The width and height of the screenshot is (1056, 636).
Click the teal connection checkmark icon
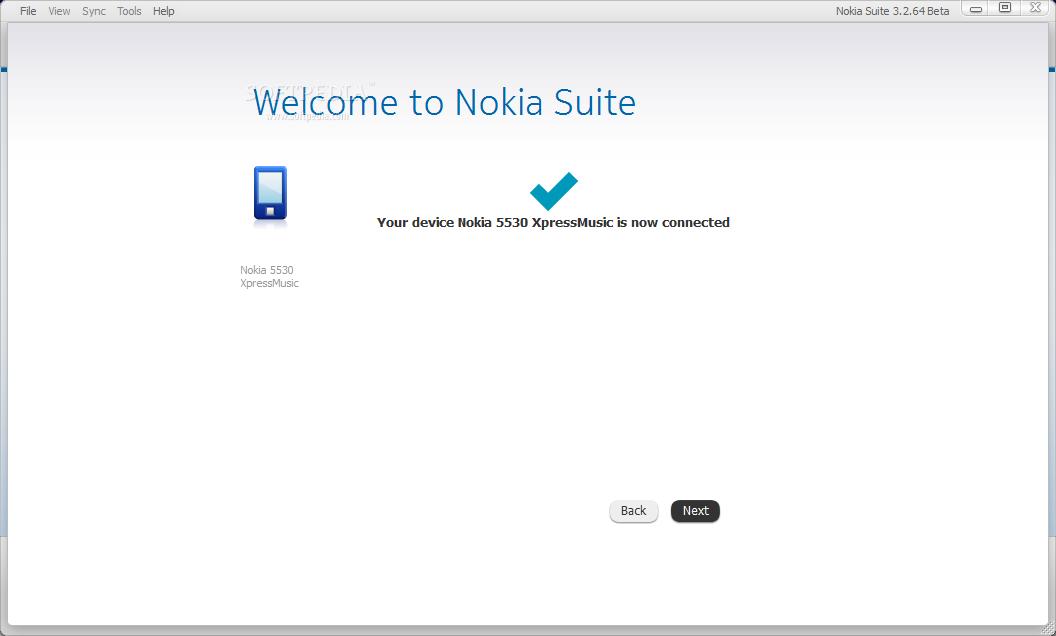553,191
